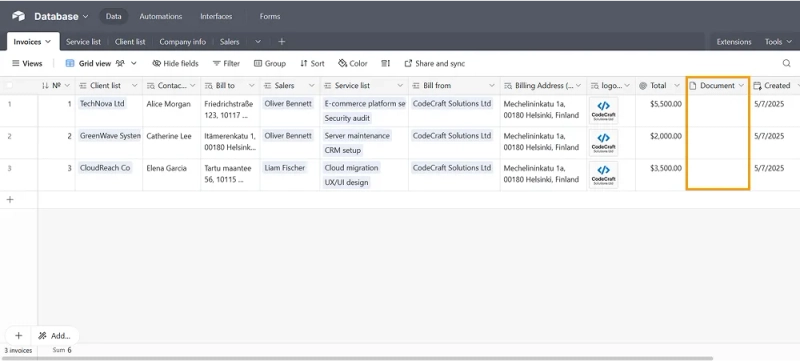
Task: Click the TechNova Ltd client chip
Action: click(102, 104)
